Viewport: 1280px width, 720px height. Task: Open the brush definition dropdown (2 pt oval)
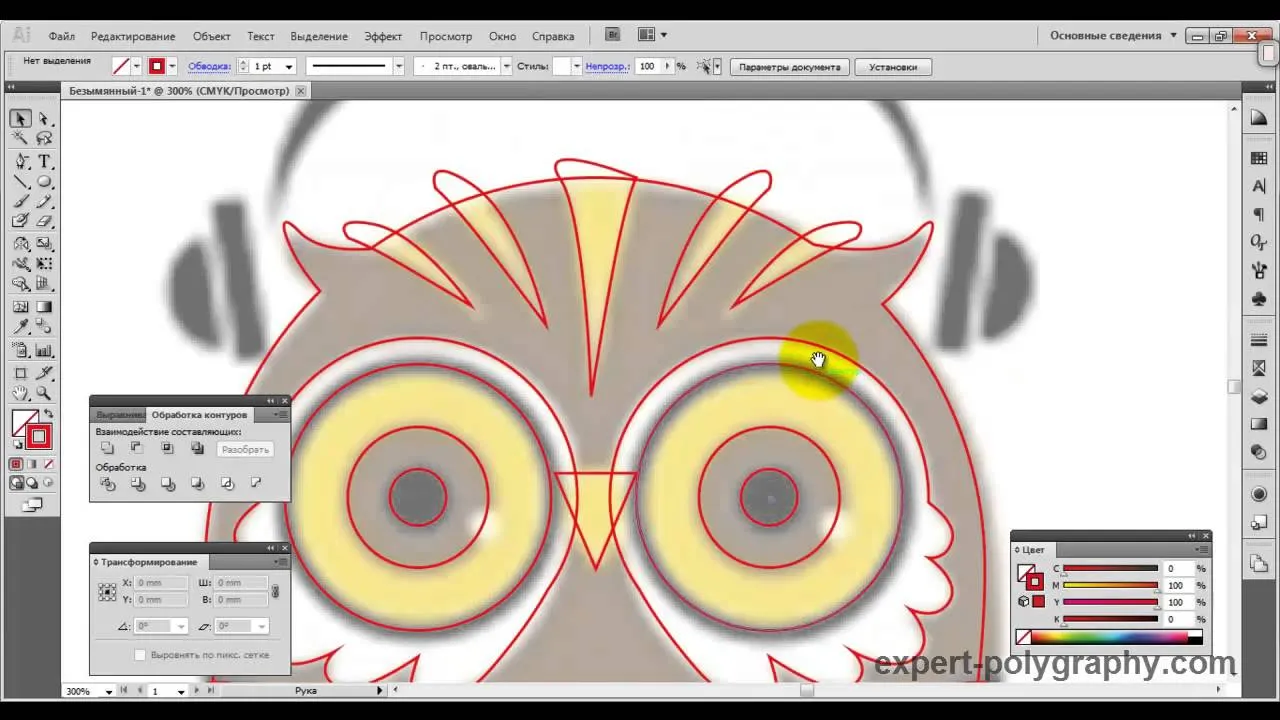[x=507, y=67]
